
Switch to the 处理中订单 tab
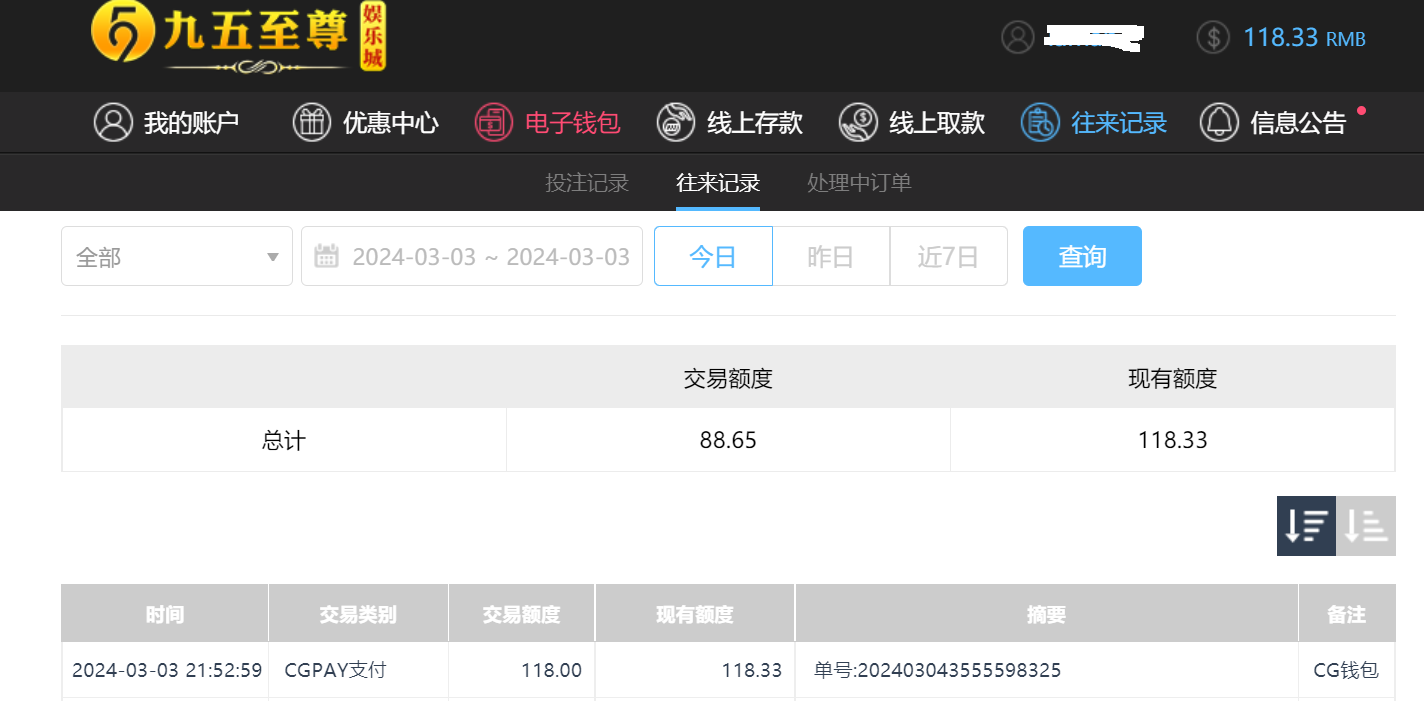point(860,183)
